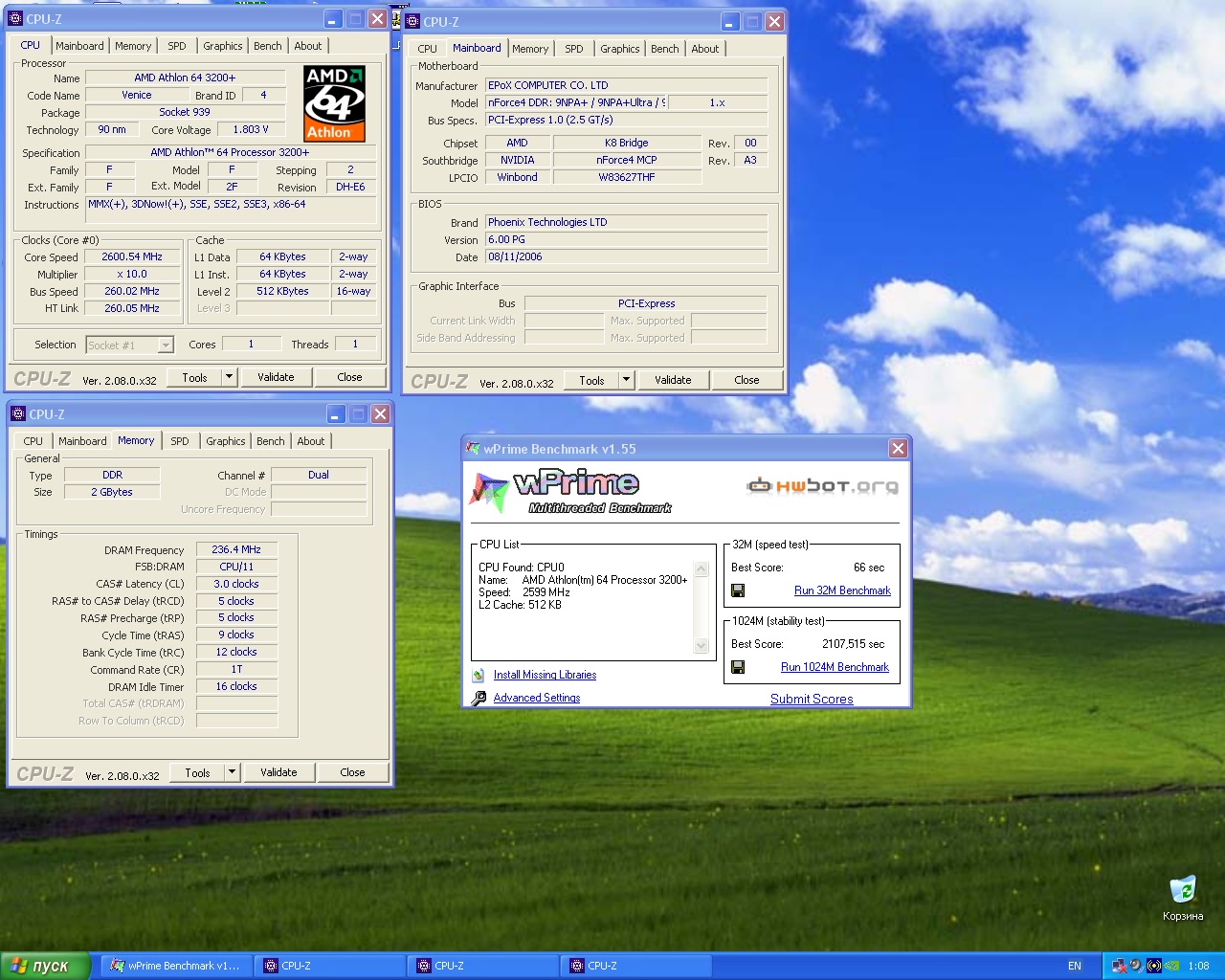Image resolution: width=1225 pixels, height=980 pixels.
Task: Click the BIOS date 08/11/2006 field
Action: tap(626, 256)
